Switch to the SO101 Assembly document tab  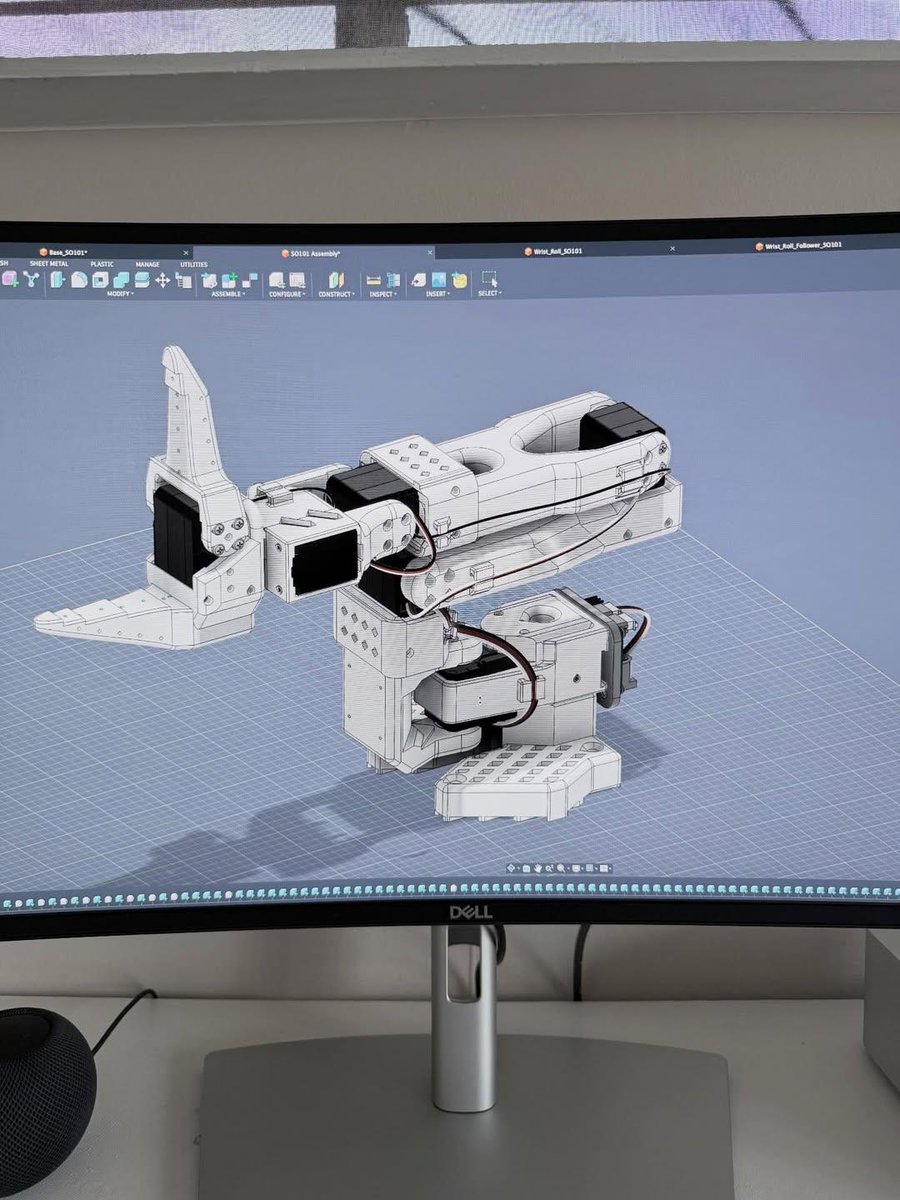pyautogui.click(x=311, y=253)
